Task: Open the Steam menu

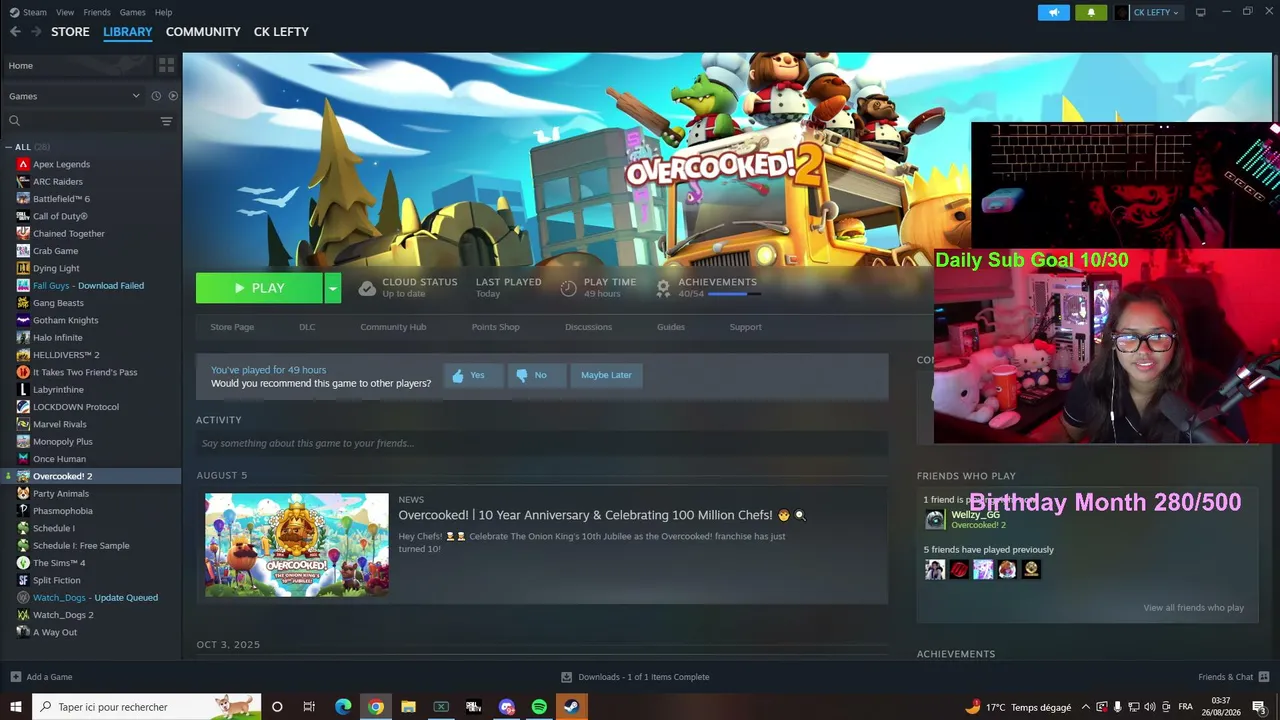Action: pos(35,12)
